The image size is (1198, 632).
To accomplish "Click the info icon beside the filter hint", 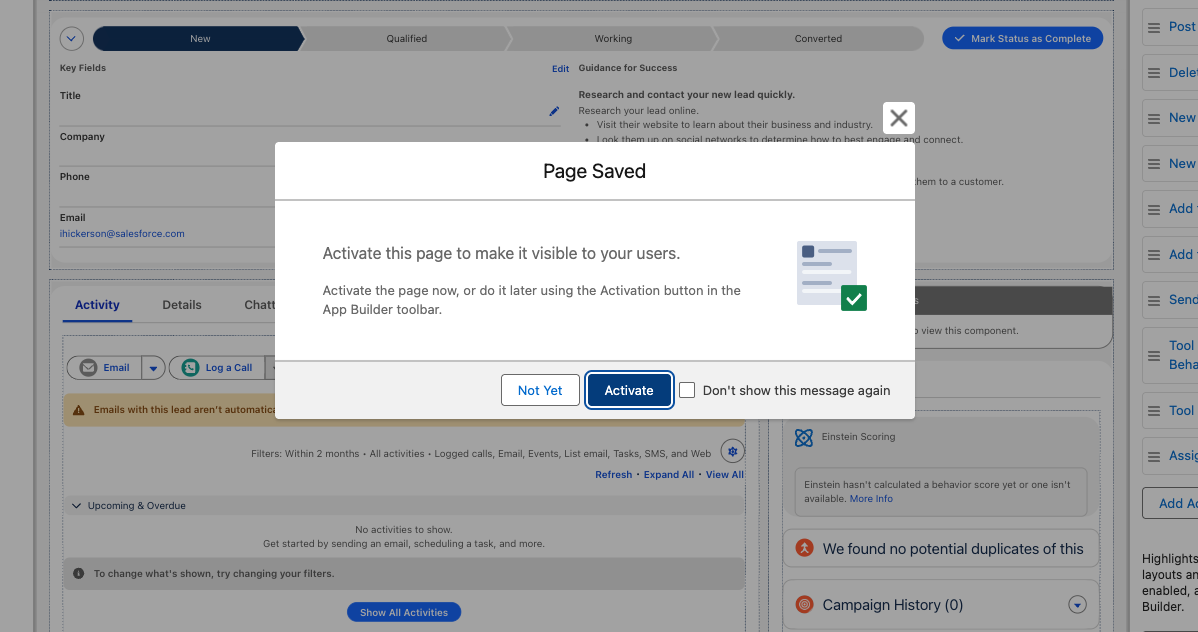I will 78,574.
